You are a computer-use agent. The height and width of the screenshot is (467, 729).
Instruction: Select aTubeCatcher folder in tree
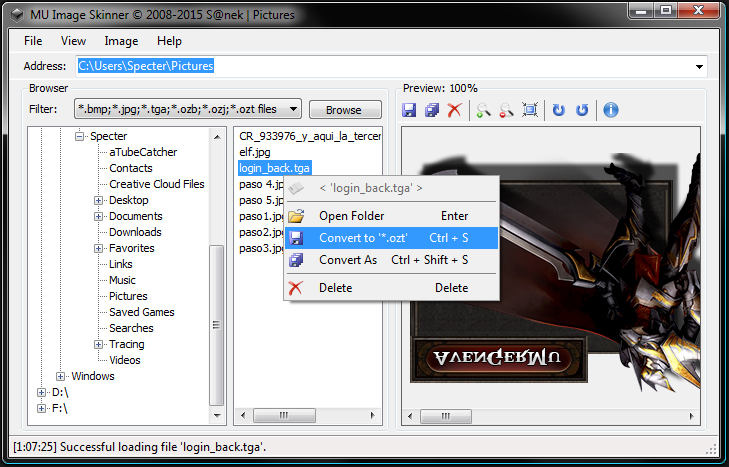(143, 152)
